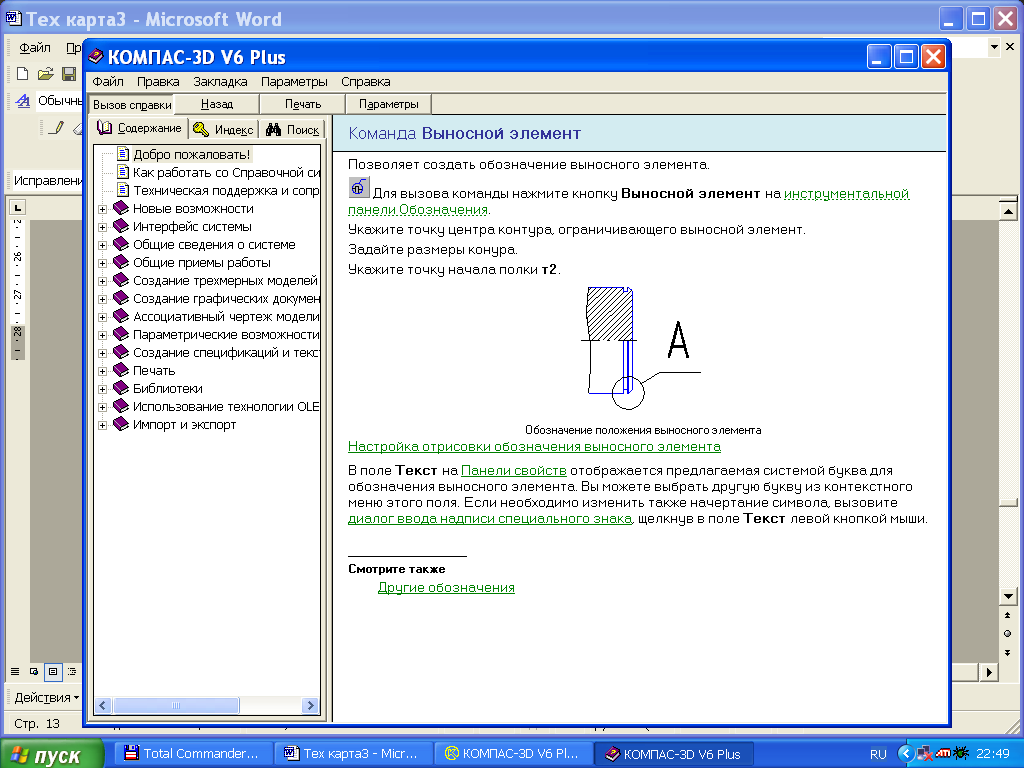Click the Общие приемы работы book icon
1024x768 pixels.
click(121, 263)
